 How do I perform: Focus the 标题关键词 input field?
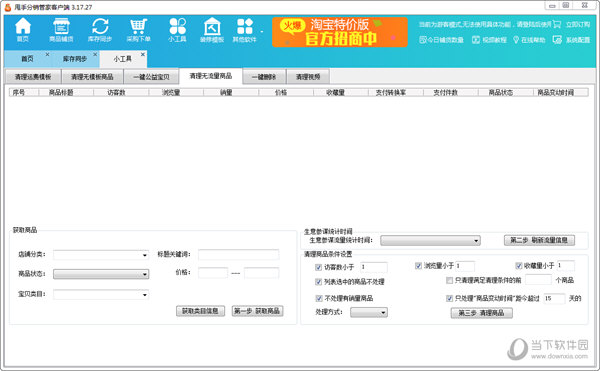[x=239, y=254]
